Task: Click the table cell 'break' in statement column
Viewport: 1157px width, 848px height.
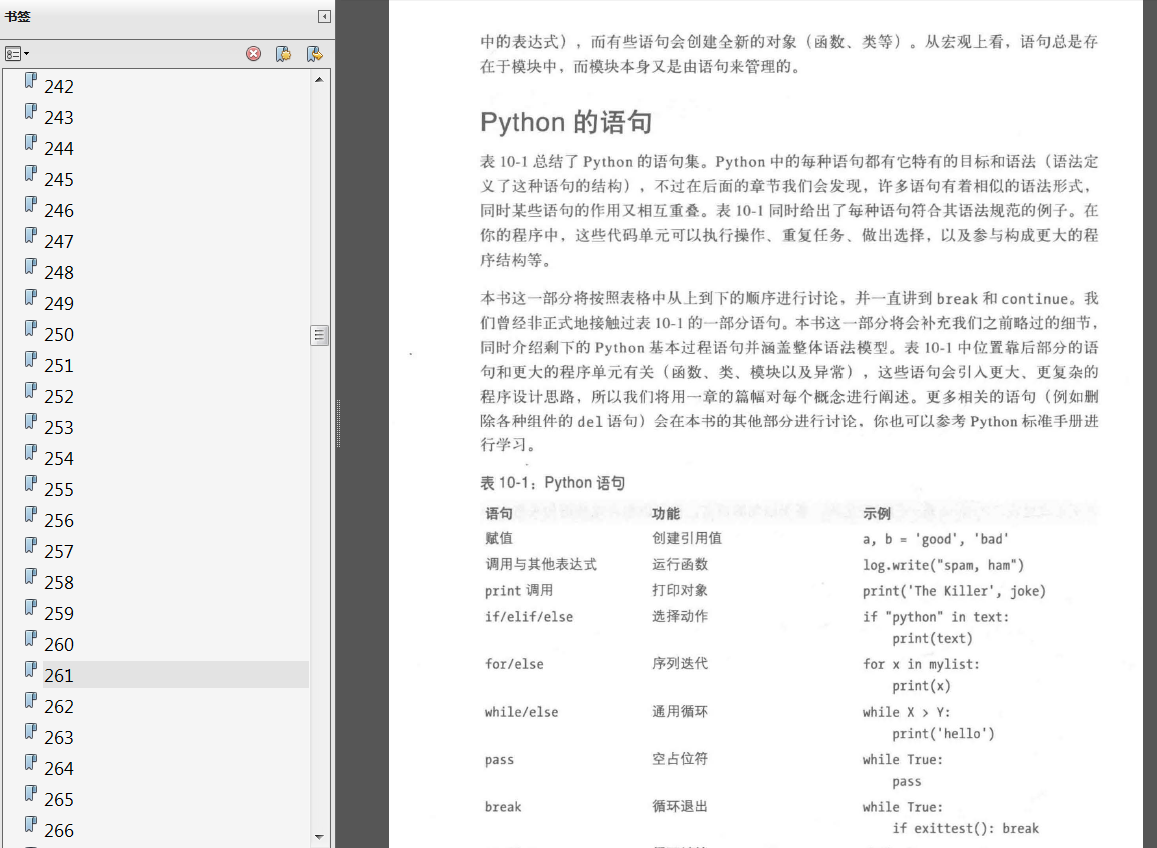Action: point(503,807)
